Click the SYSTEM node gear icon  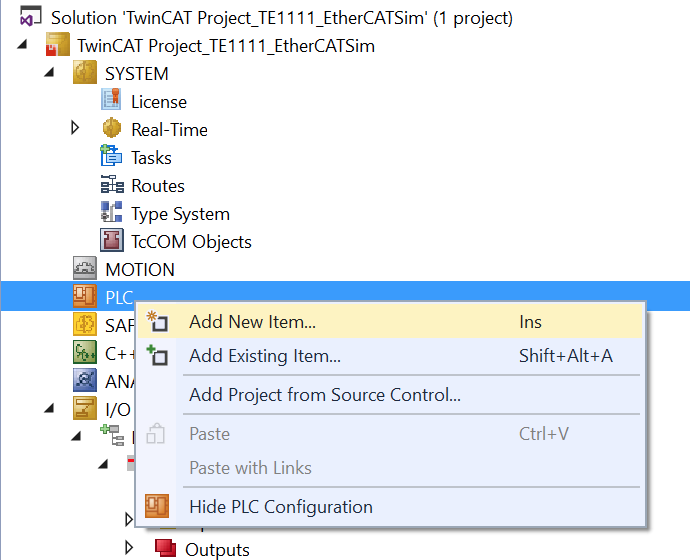tap(84, 73)
